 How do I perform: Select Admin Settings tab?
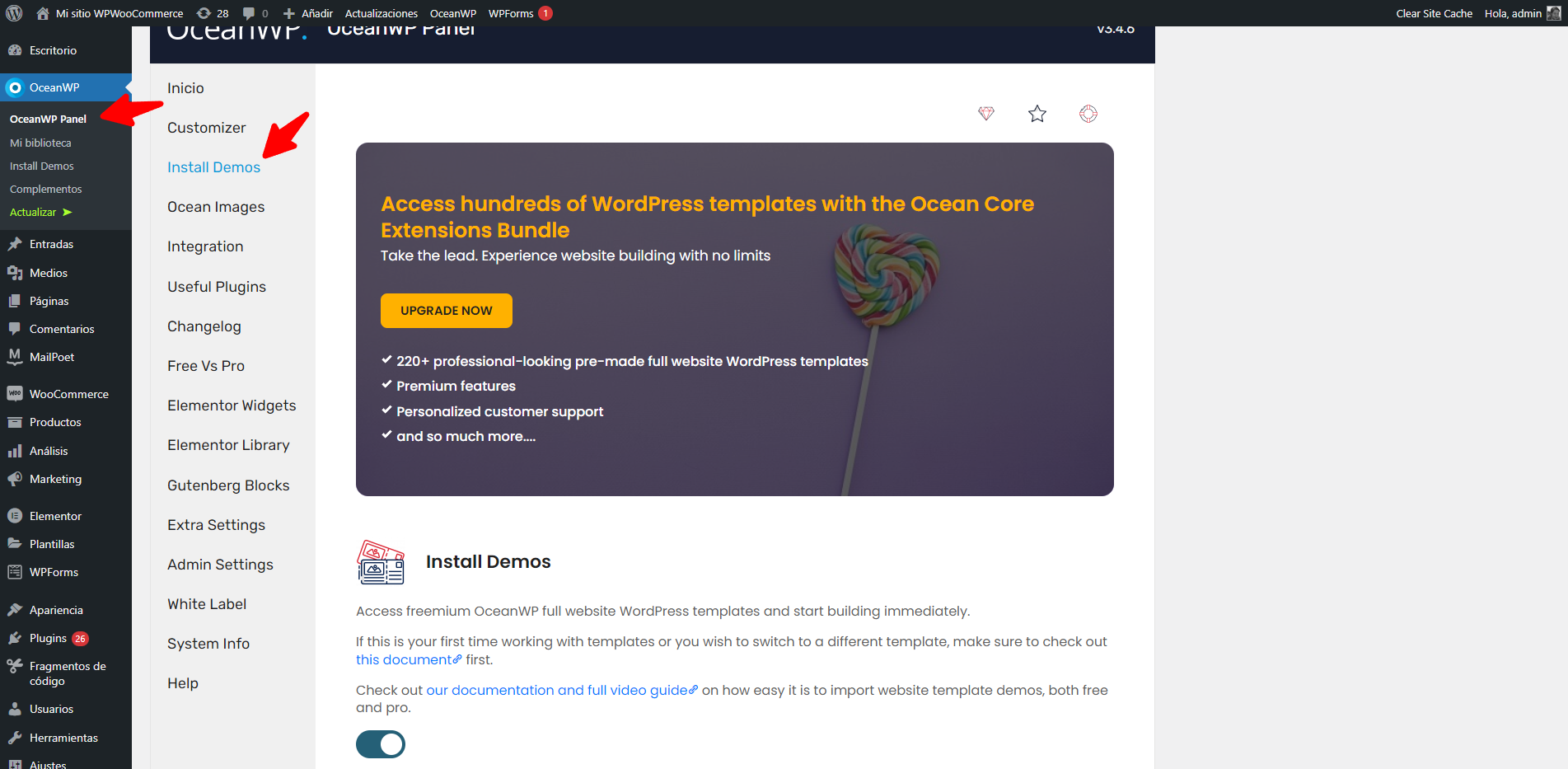pos(220,565)
